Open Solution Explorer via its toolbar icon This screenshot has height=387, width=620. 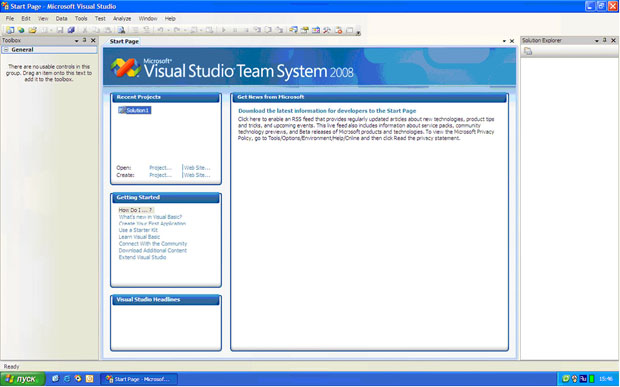[x=293, y=30]
